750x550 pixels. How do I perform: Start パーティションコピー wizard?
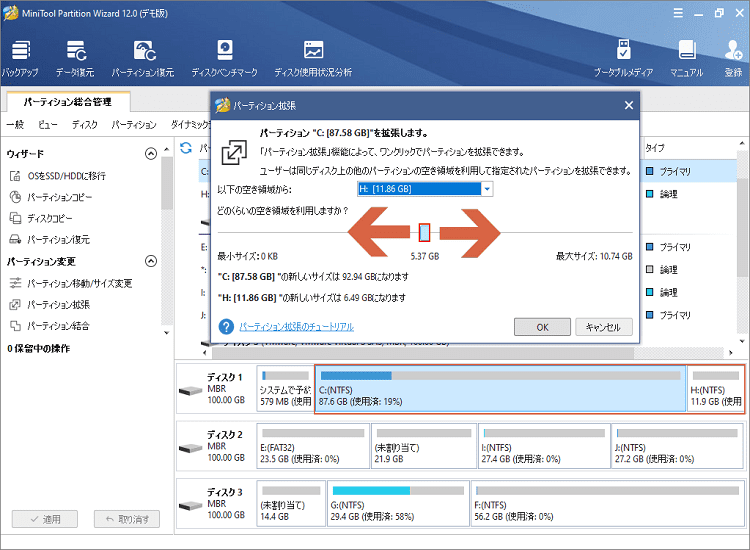point(51,197)
